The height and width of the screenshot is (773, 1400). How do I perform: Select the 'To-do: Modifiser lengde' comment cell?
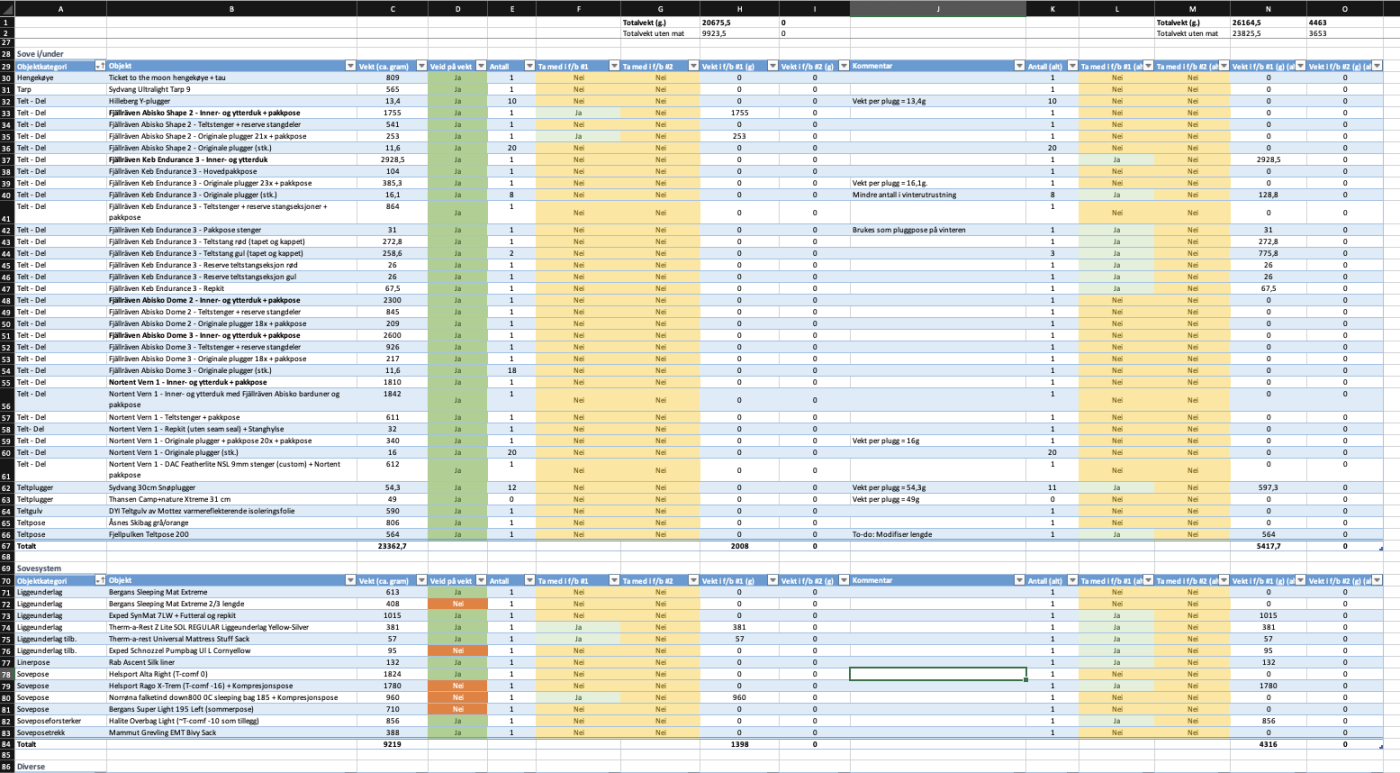937,534
